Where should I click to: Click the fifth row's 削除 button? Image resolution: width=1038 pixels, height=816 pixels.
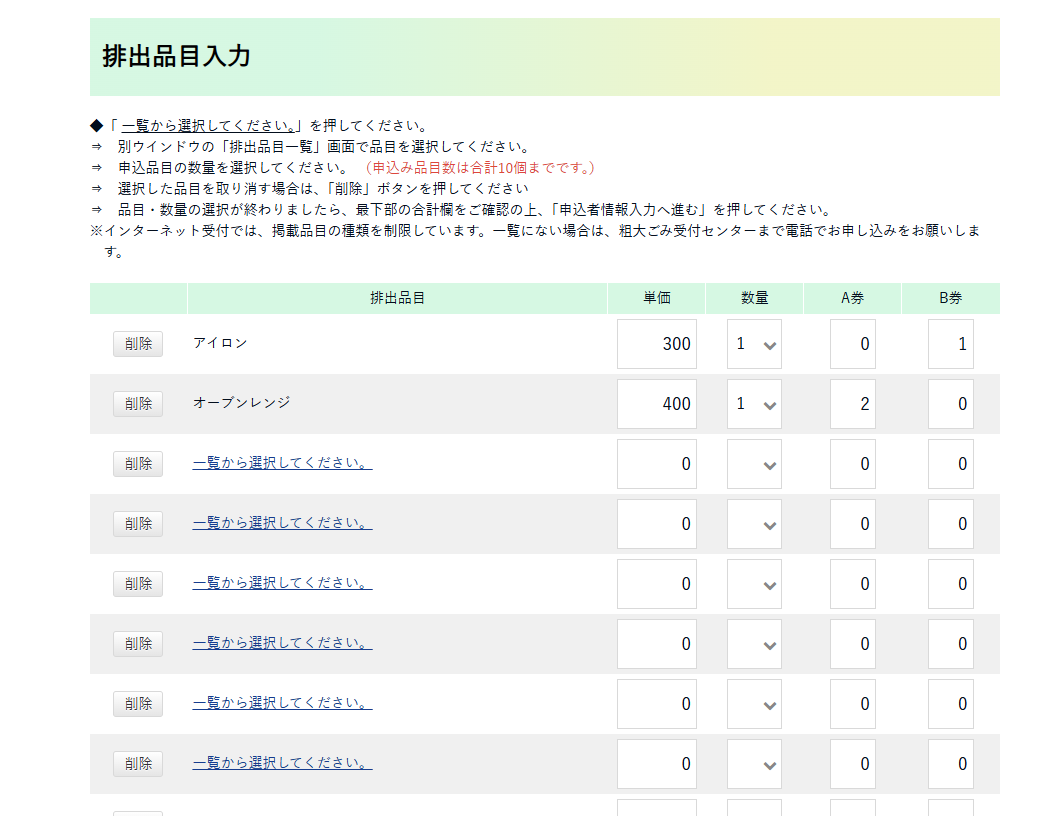(137, 584)
